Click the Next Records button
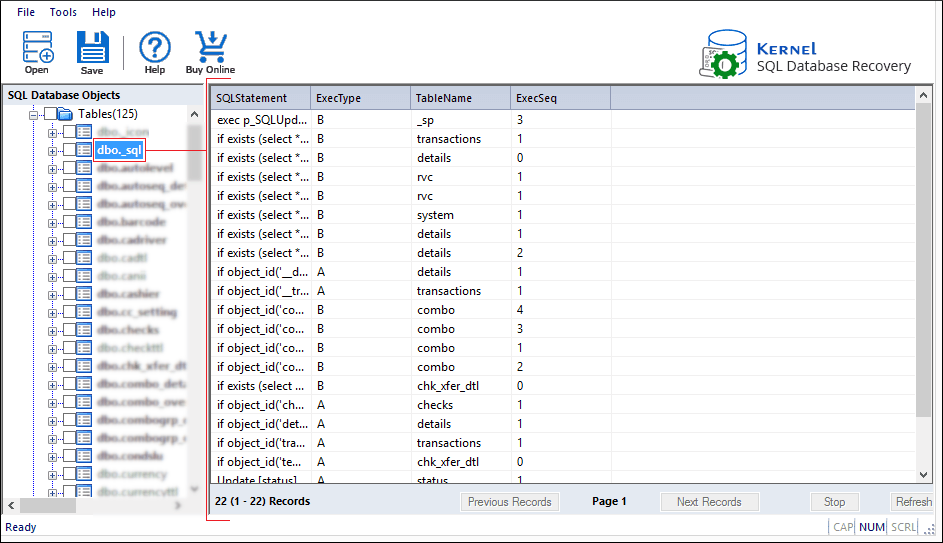 (709, 502)
